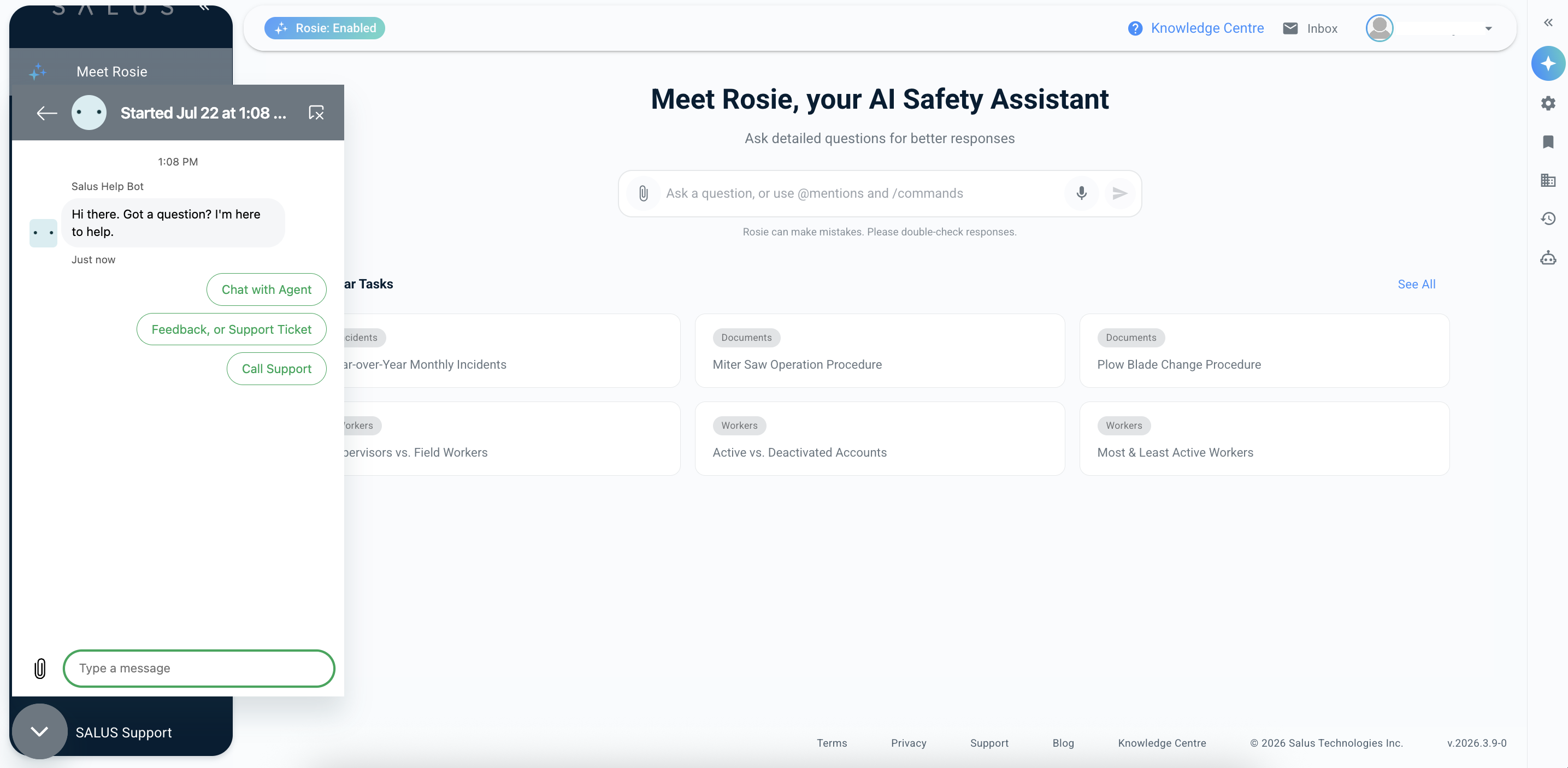Attach a file to the support chat
This screenshot has height=768, width=1568.
point(39,668)
